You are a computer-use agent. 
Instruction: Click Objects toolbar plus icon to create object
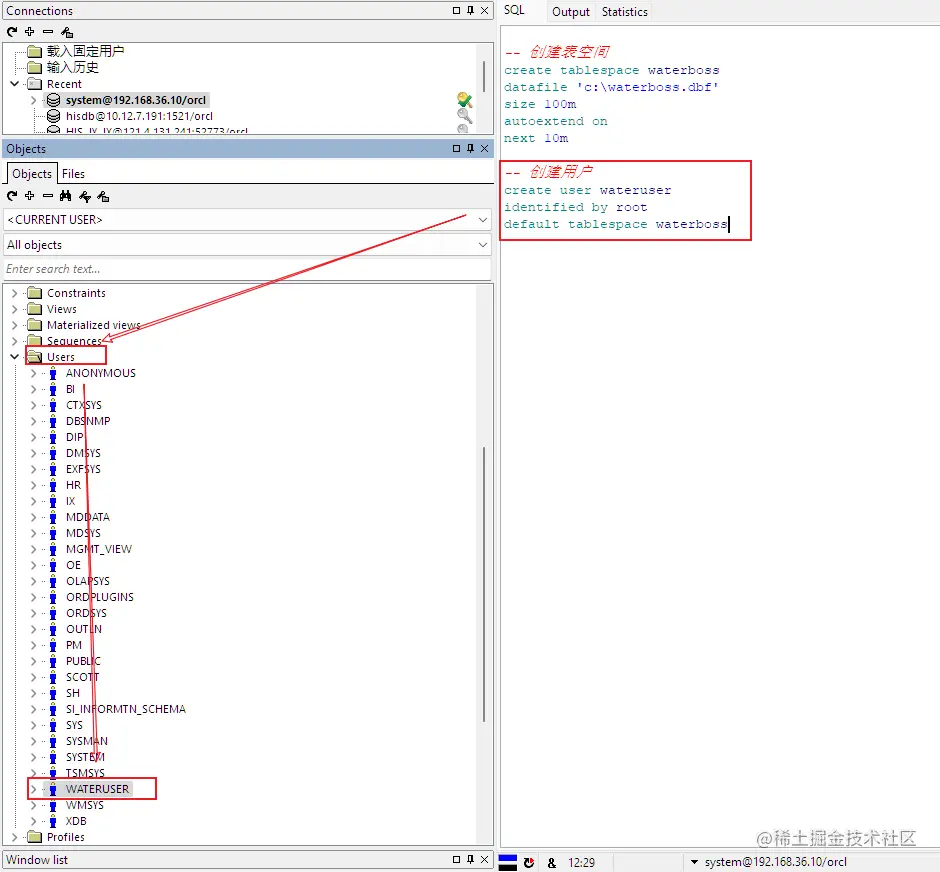click(x=29, y=196)
